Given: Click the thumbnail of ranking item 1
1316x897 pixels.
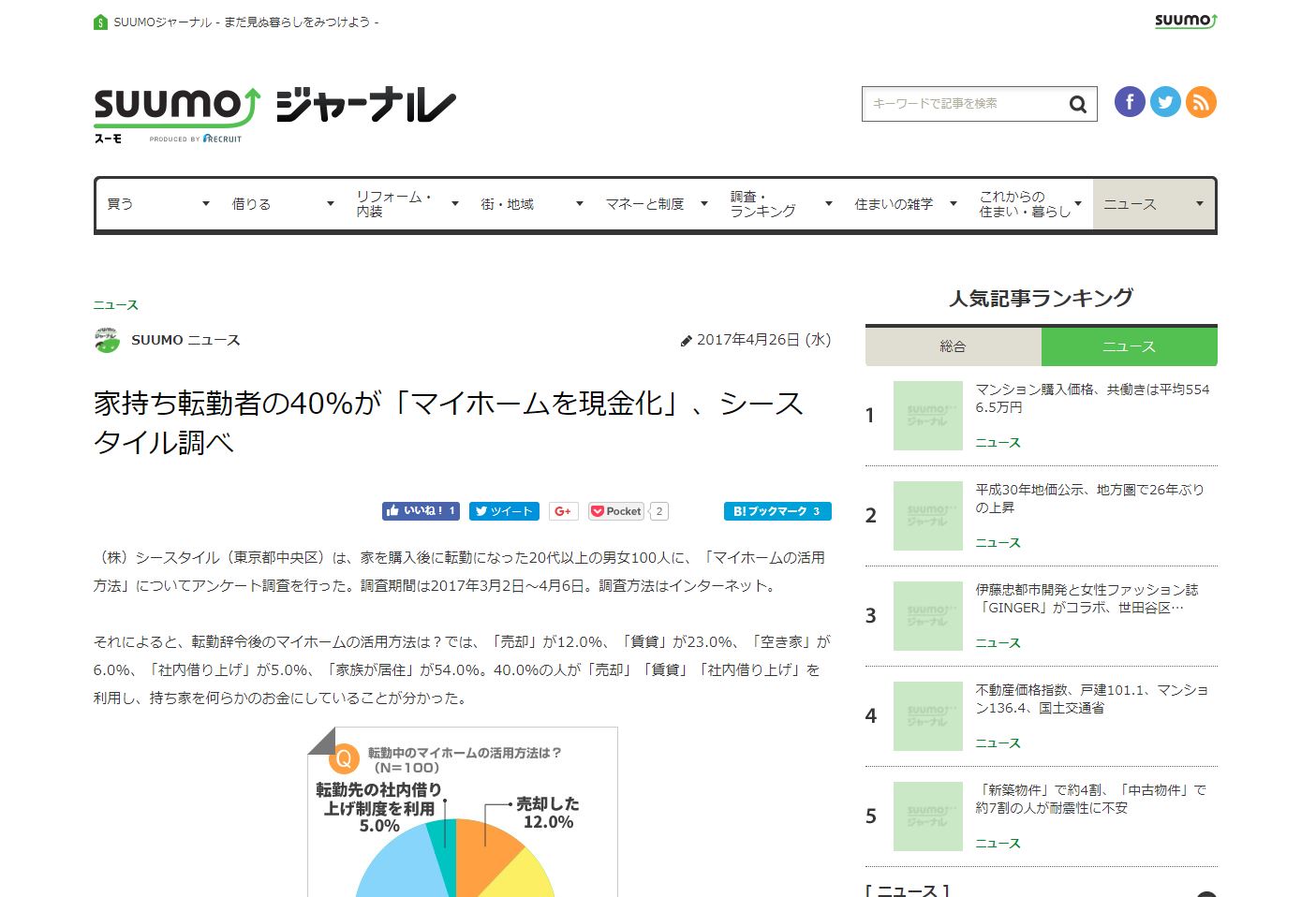Looking at the screenshot, I should click(928, 416).
